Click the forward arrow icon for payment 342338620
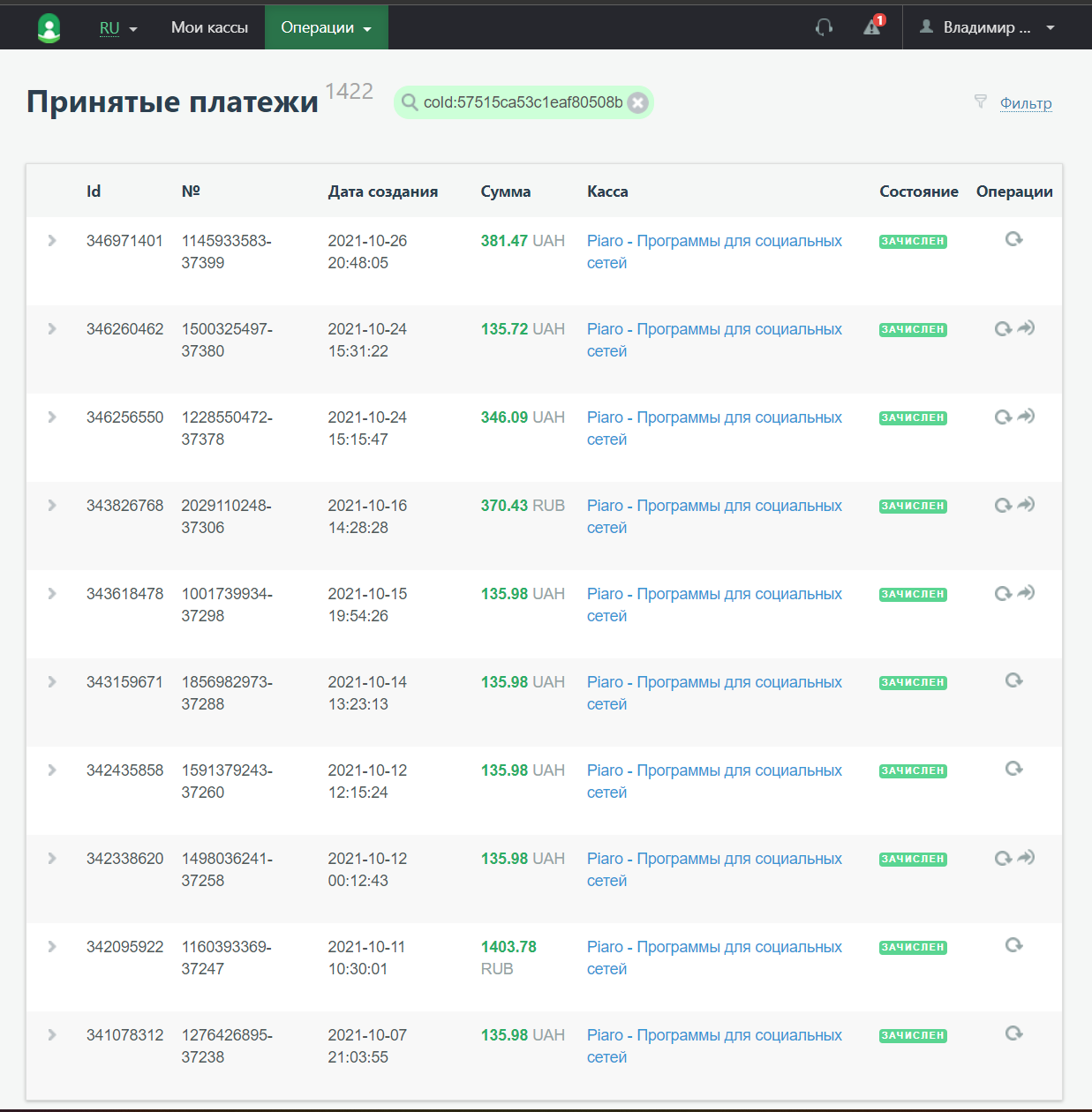 tap(1026, 858)
